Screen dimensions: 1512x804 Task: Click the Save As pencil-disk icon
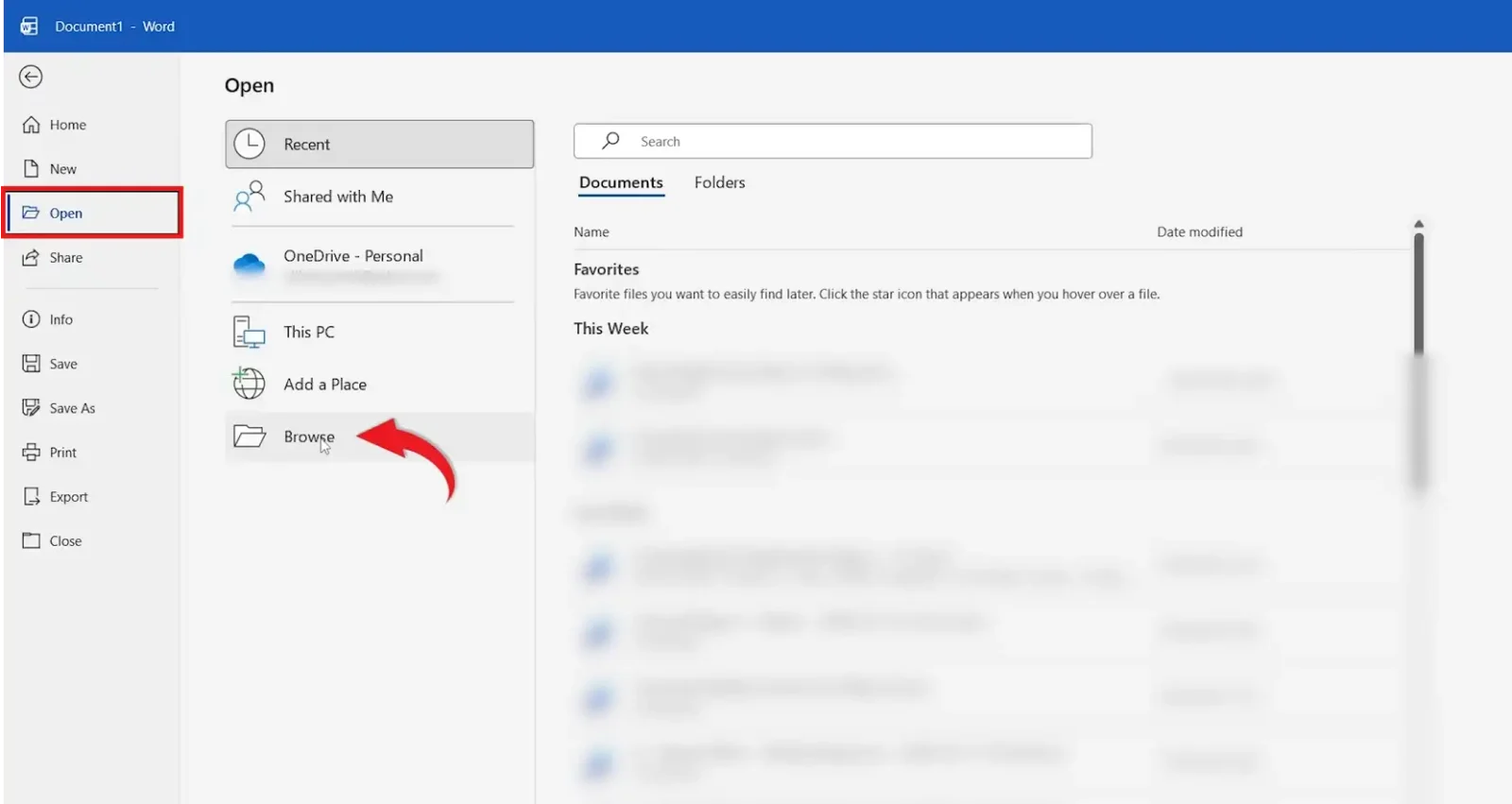[31, 408]
